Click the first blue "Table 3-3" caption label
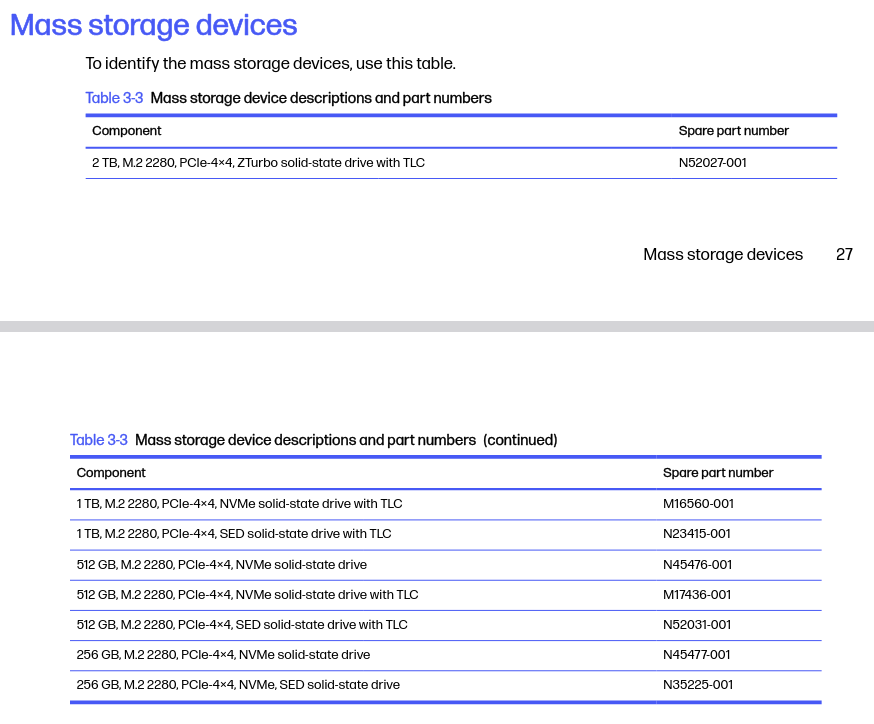 click(114, 98)
